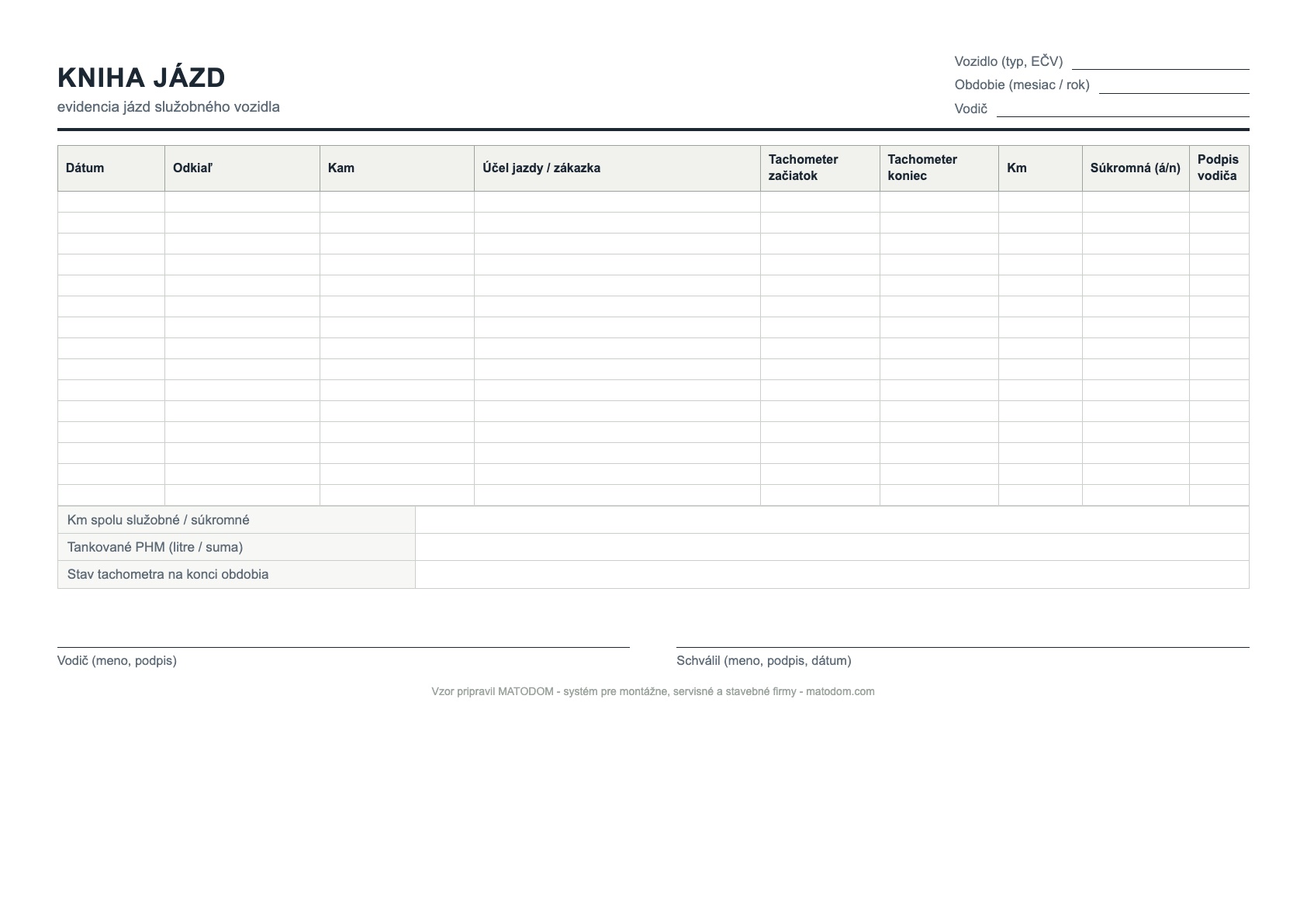Click the Tachometer koniec column header

pos(939,168)
